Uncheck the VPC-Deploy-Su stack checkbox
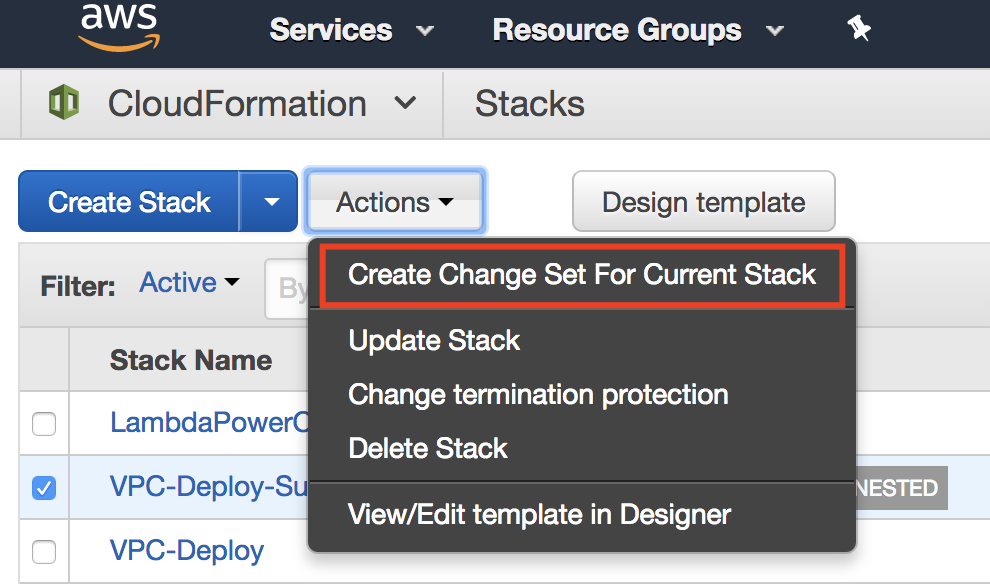 click(44, 488)
